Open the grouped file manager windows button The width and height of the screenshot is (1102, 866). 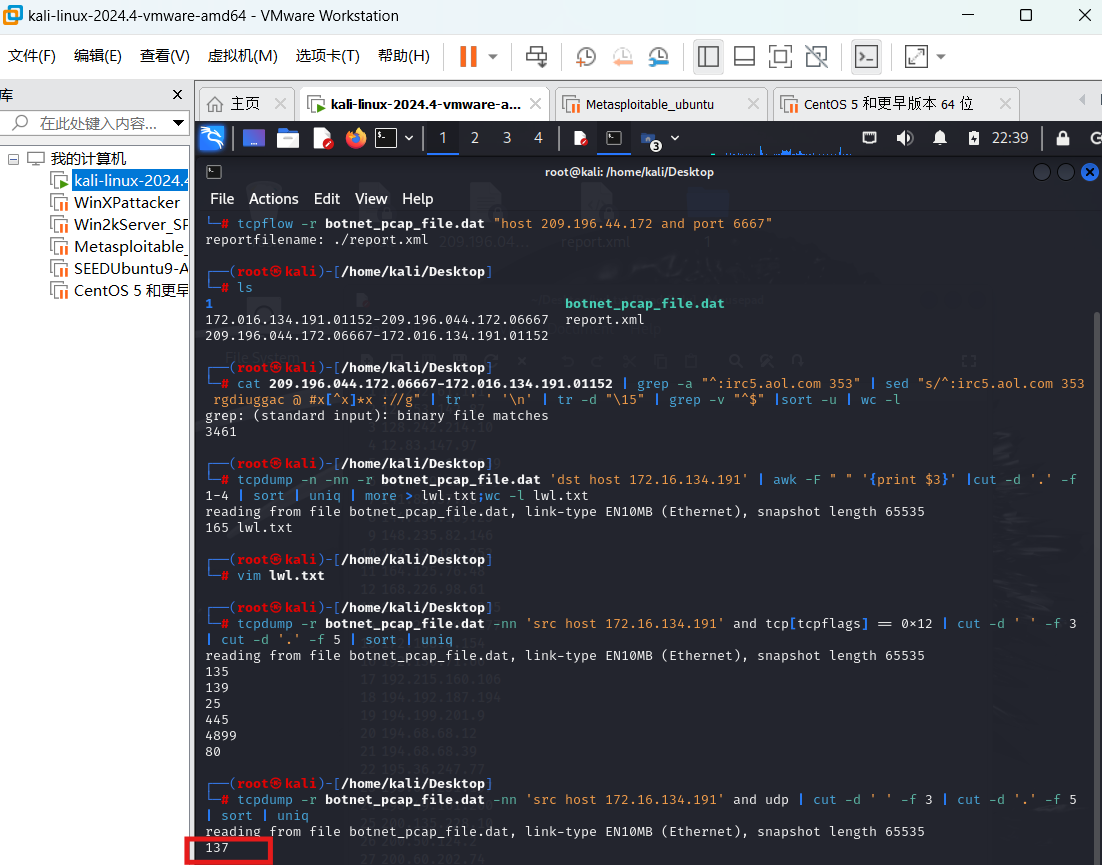coord(650,139)
